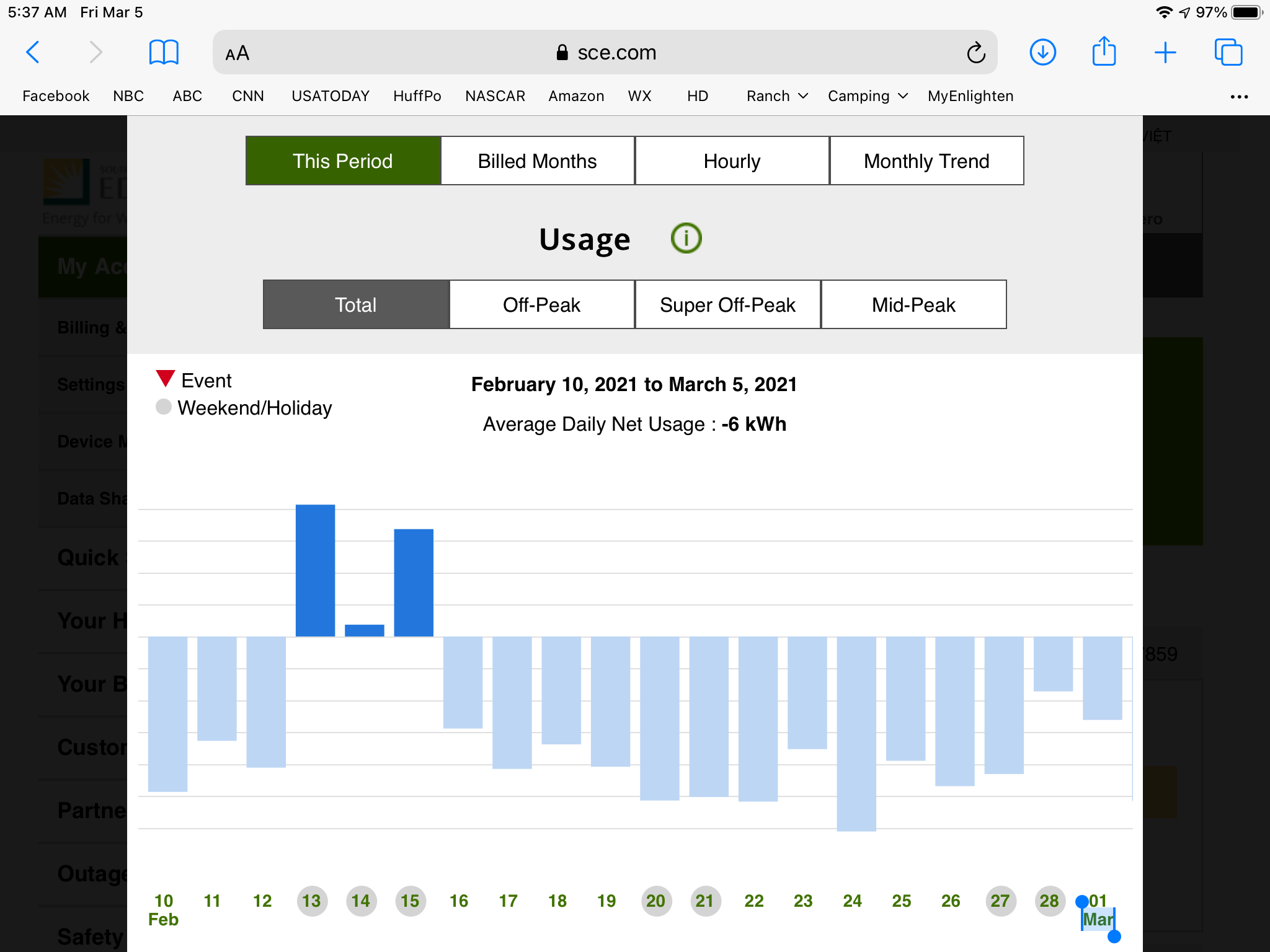Click the February 13 usage bar
This screenshot has width=1270, height=952.
(315, 570)
